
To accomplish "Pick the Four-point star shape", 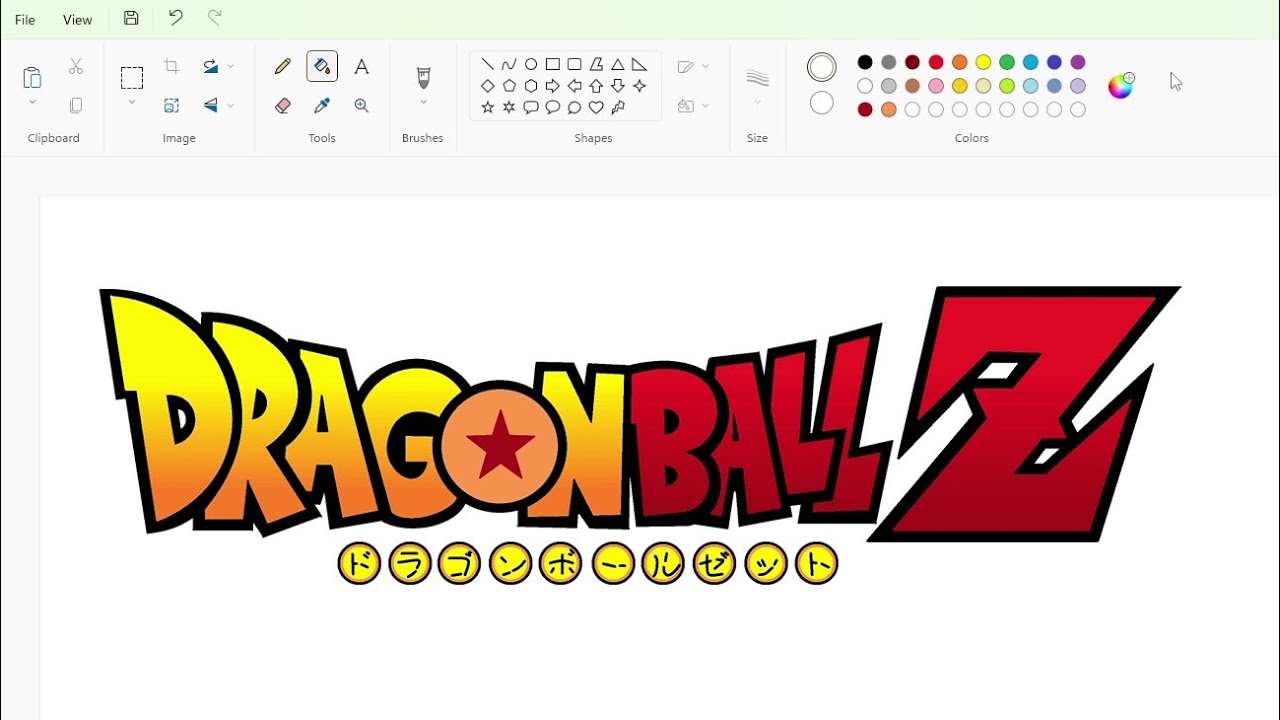I will (x=640, y=86).
